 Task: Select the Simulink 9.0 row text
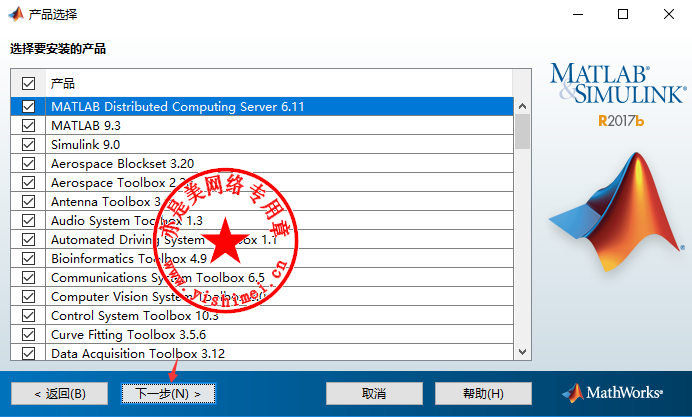click(86, 145)
